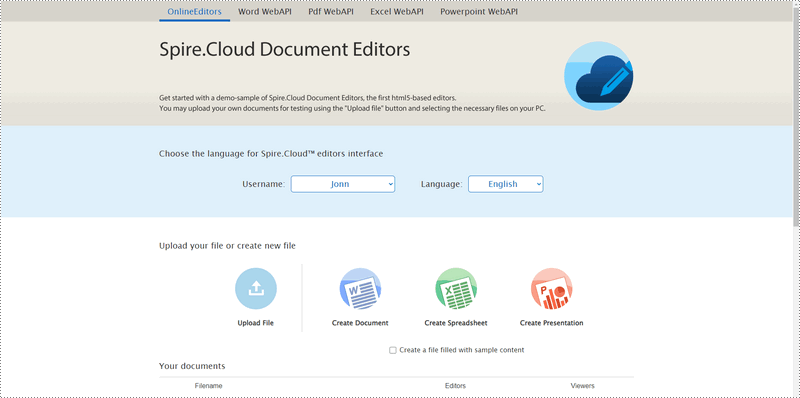
Task: Open the Powerpoint WebAPI tab
Action: 479,11
